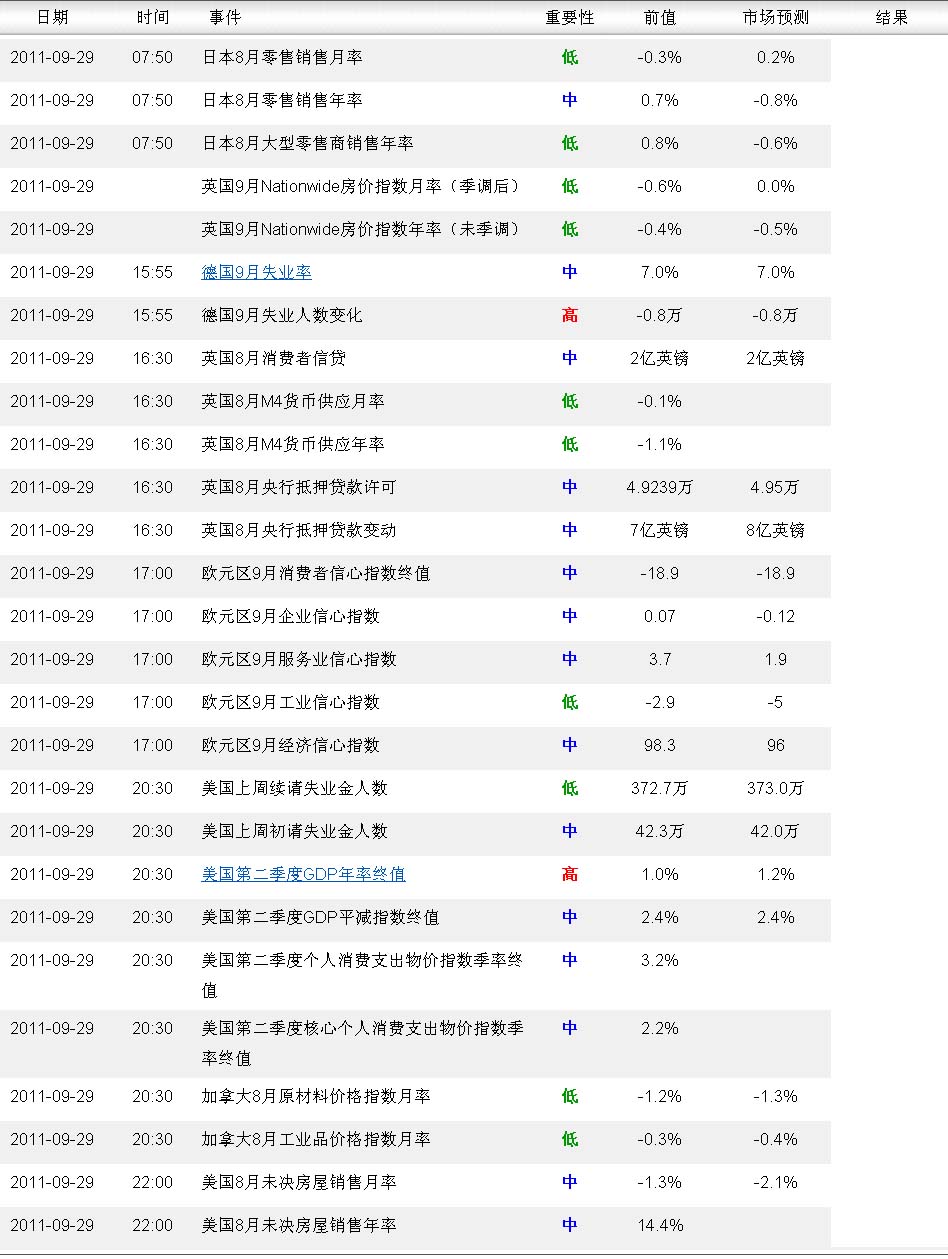Click the 1.9 market forecast
This screenshot has height=1259, width=948.
click(776, 659)
